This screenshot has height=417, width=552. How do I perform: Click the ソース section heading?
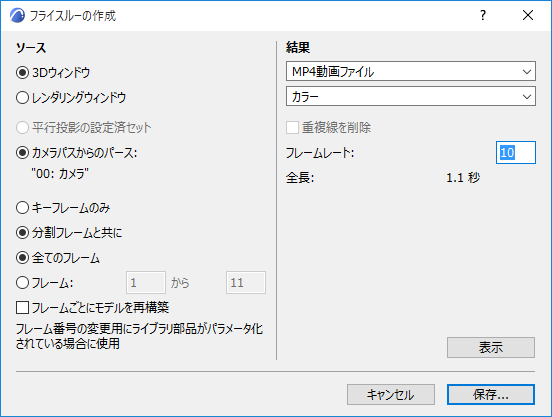[31, 48]
